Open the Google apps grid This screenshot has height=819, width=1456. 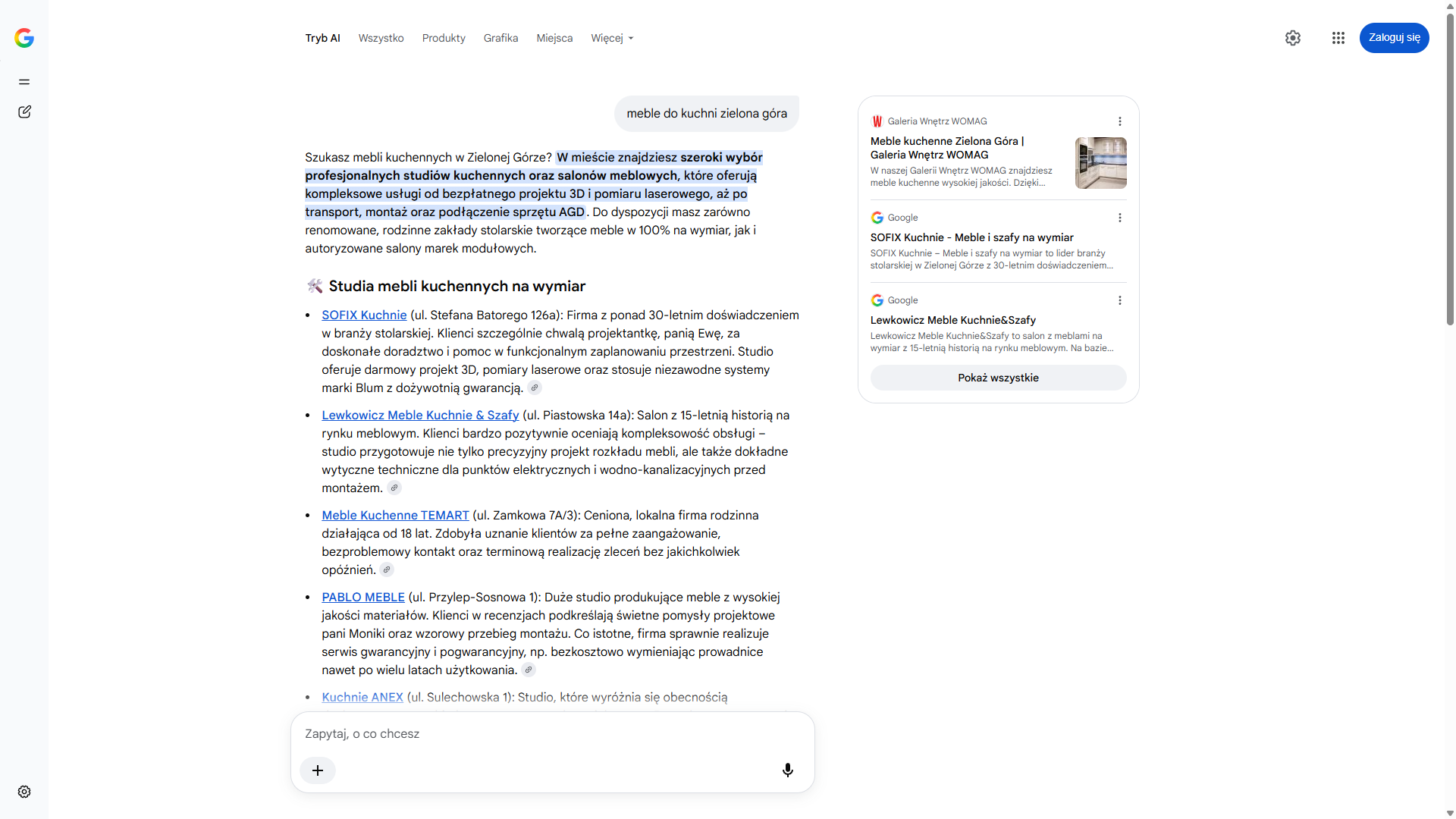click(1338, 38)
